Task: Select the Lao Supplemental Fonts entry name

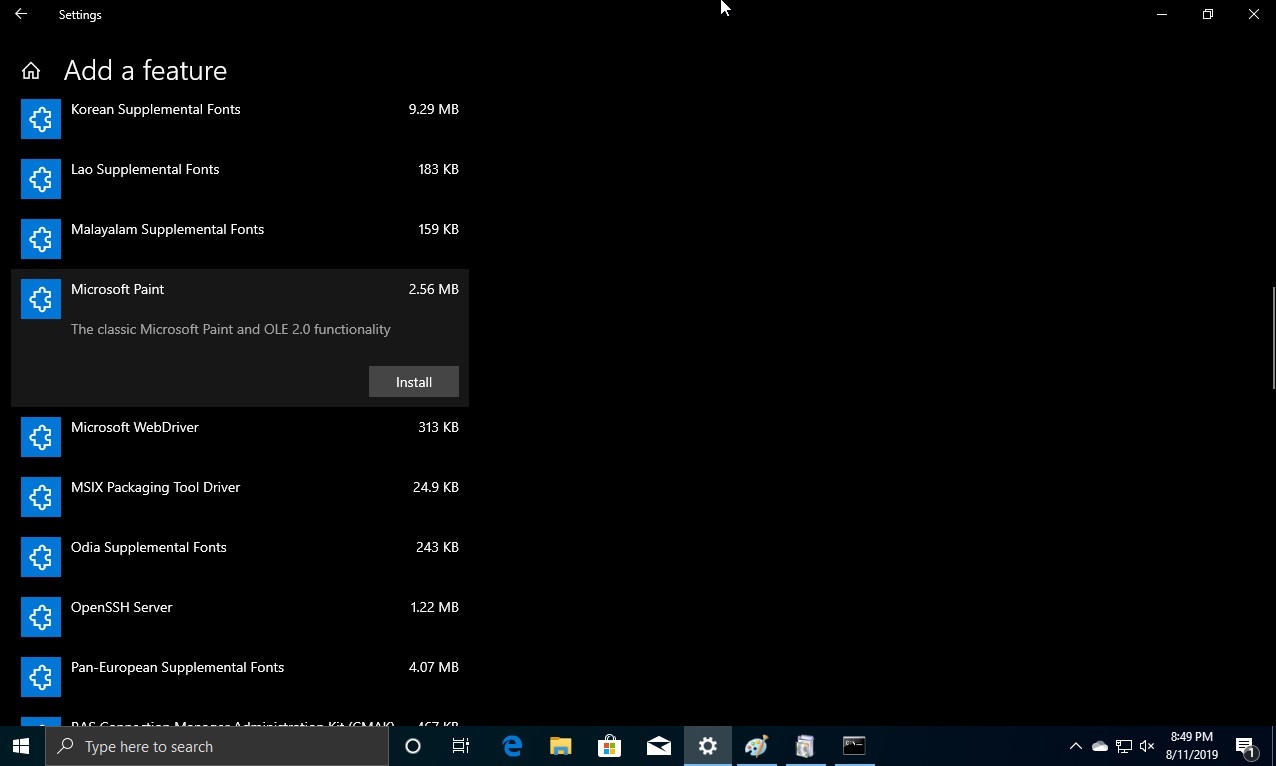Action: pyautogui.click(x=145, y=169)
